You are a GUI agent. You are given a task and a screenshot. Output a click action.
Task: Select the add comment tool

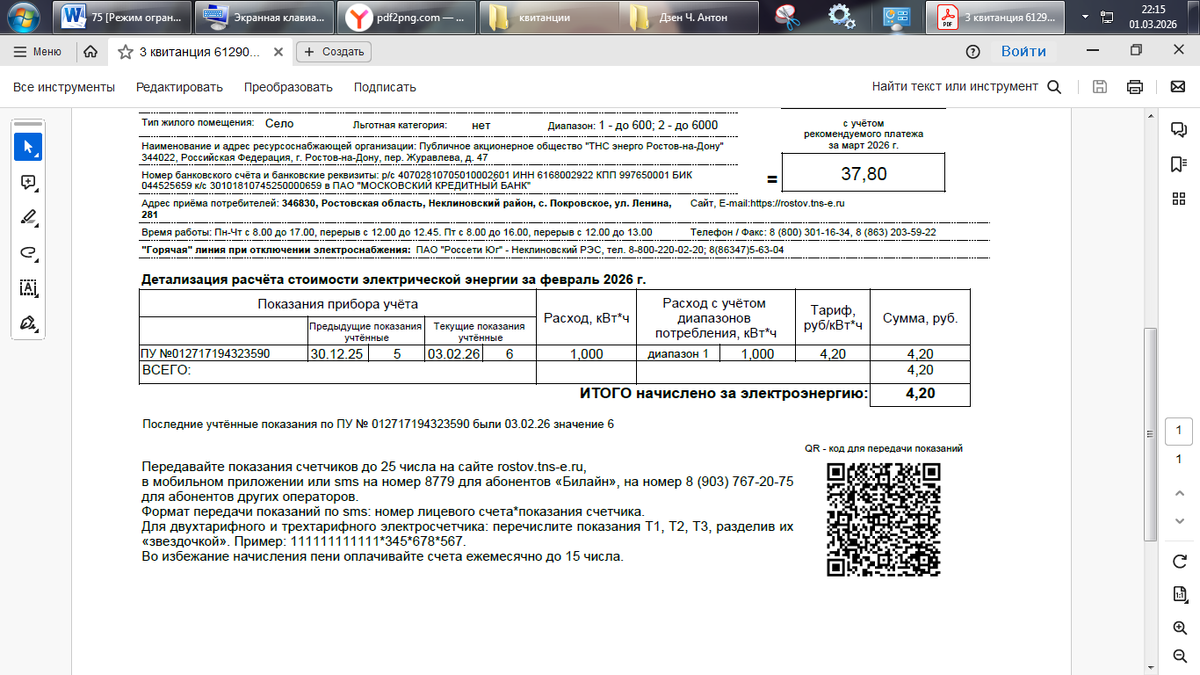click(x=28, y=182)
